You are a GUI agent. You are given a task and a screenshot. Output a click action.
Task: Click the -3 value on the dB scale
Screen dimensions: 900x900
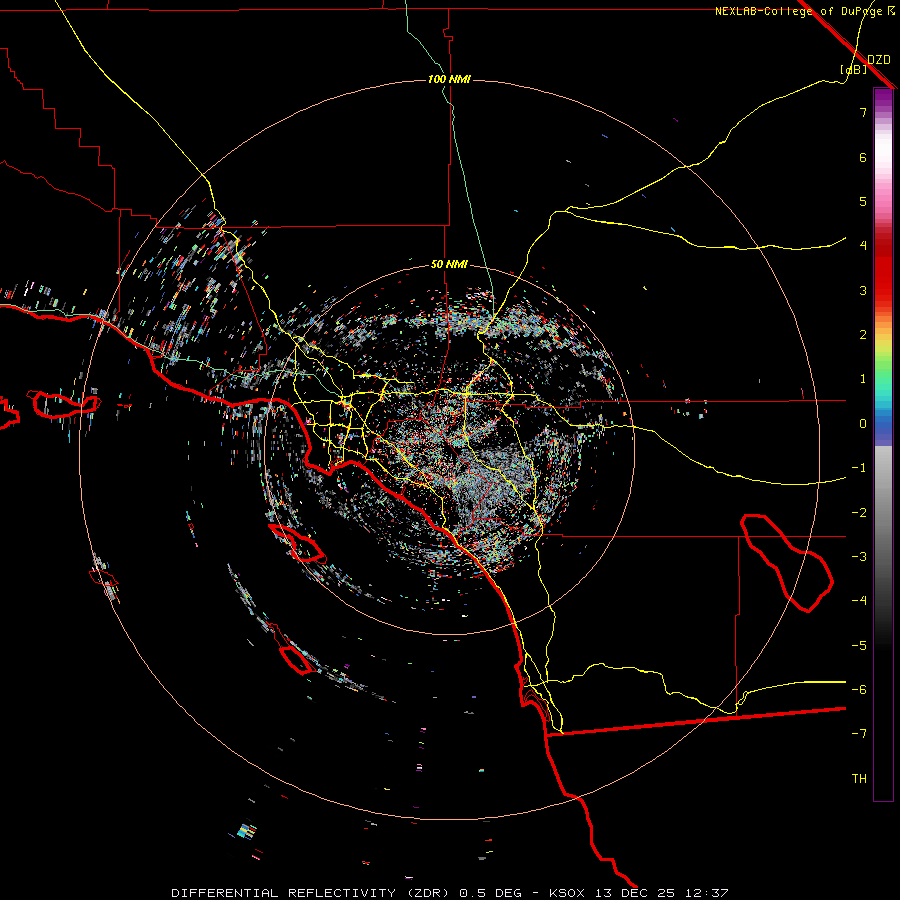tap(859, 557)
